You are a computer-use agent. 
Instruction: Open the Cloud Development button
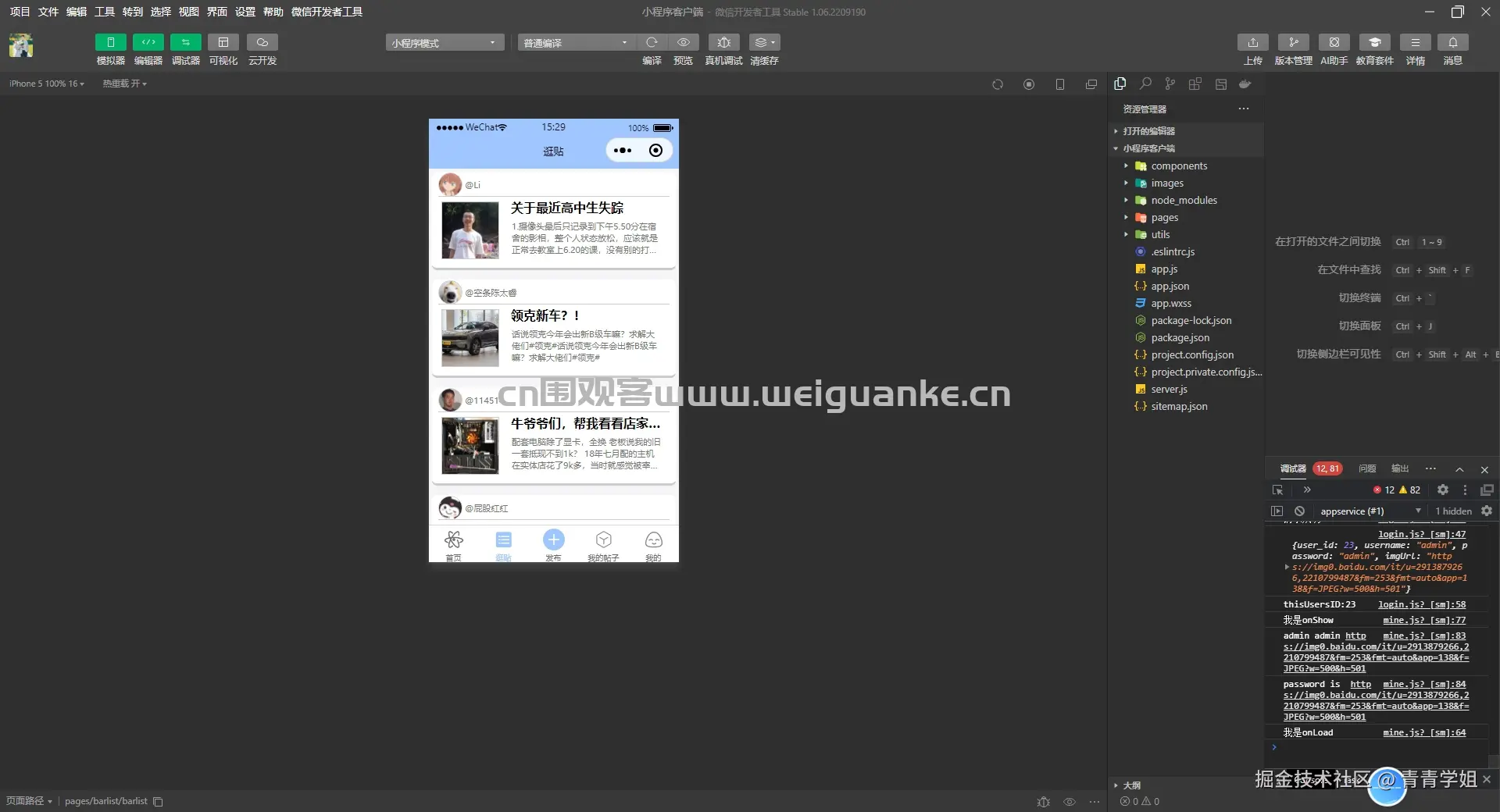pos(262,42)
